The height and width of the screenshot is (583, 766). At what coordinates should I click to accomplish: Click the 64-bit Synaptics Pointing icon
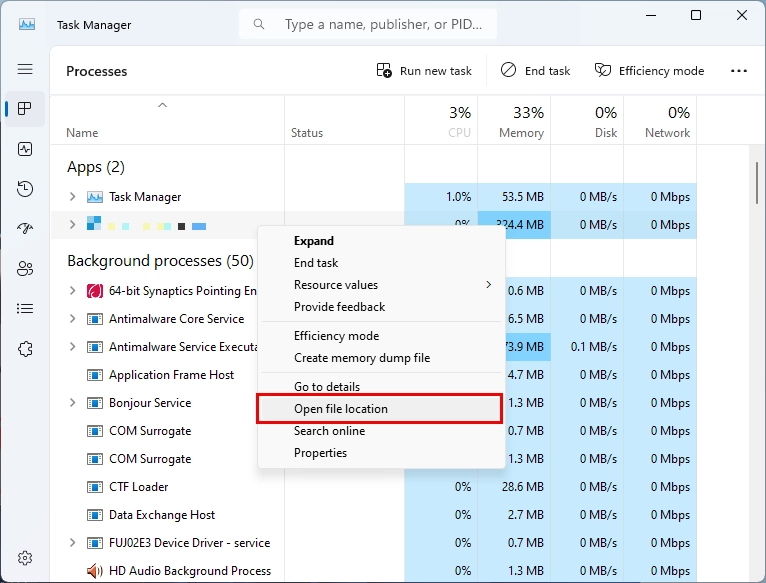click(95, 291)
